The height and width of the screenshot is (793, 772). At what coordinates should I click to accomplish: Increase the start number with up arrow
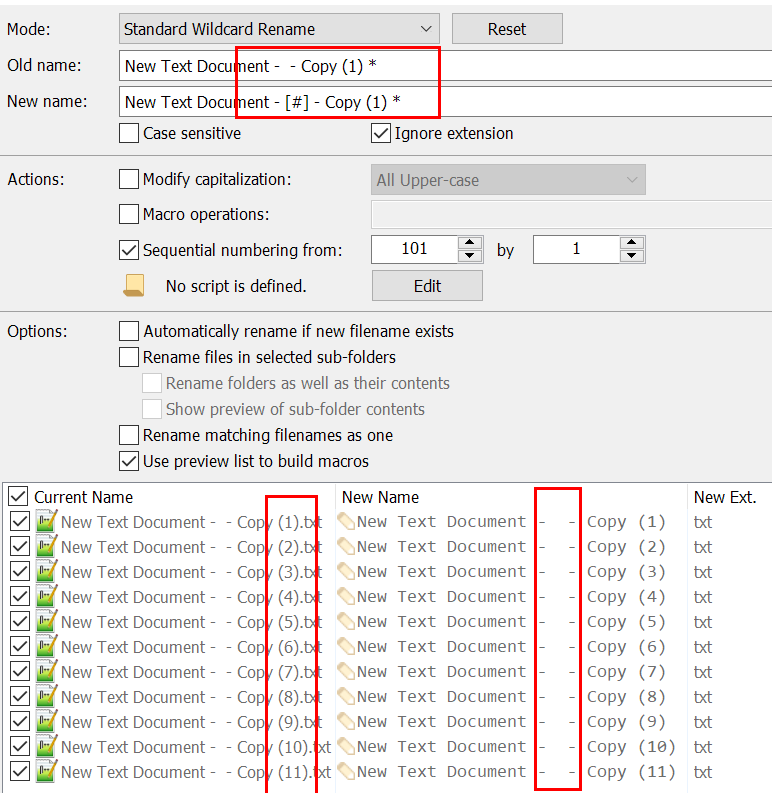470,243
